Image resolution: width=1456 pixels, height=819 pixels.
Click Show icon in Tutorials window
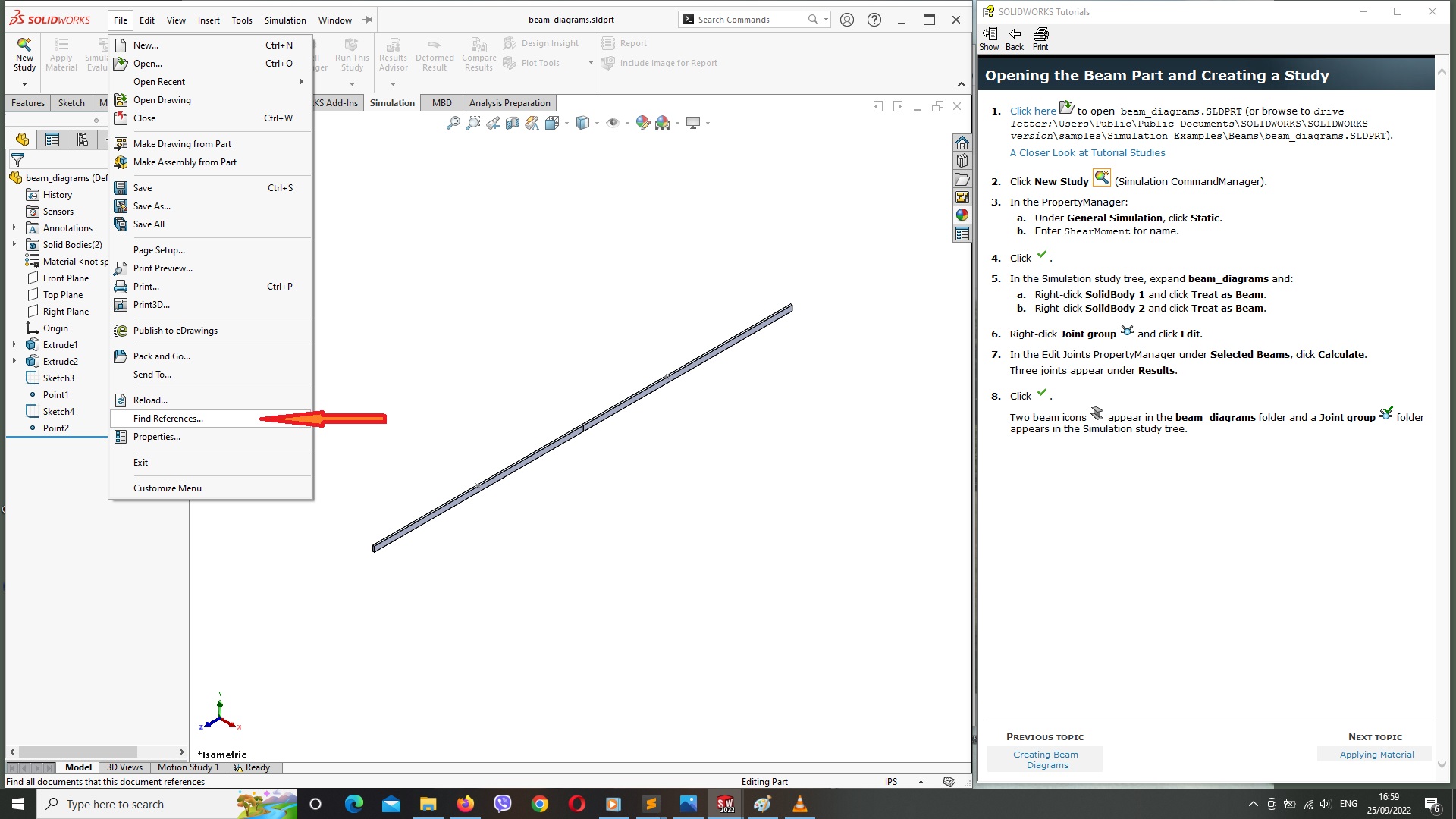[990, 39]
